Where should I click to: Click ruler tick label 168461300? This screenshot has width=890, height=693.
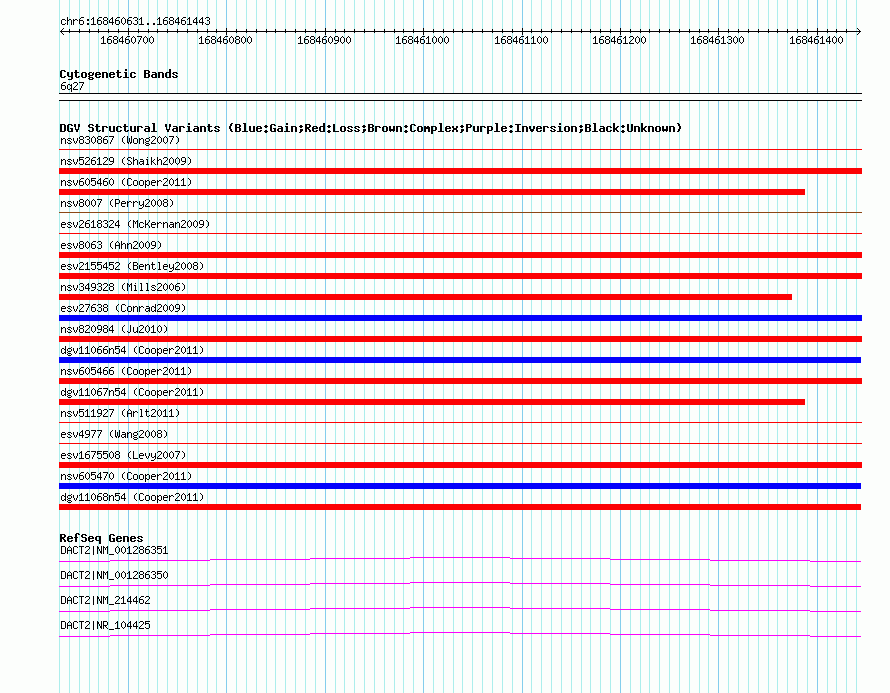(x=717, y=40)
